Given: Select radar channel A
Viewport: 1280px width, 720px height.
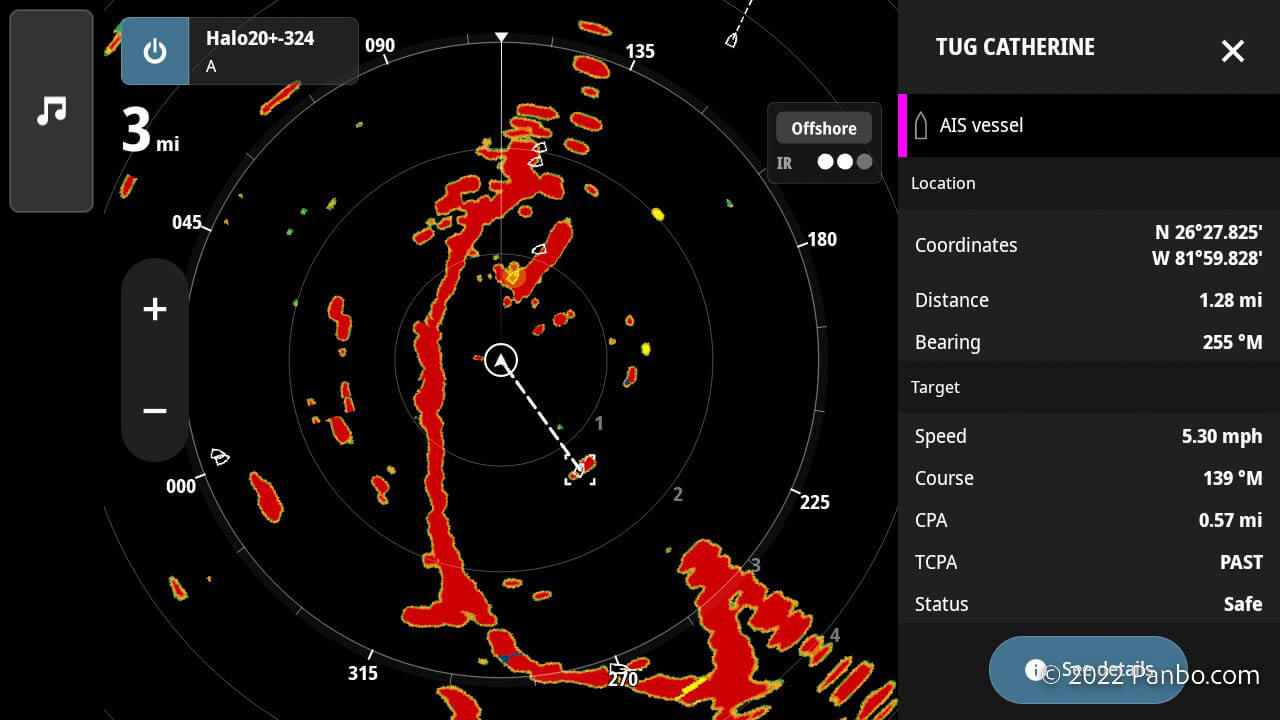Looking at the screenshot, I should [x=210, y=66].
